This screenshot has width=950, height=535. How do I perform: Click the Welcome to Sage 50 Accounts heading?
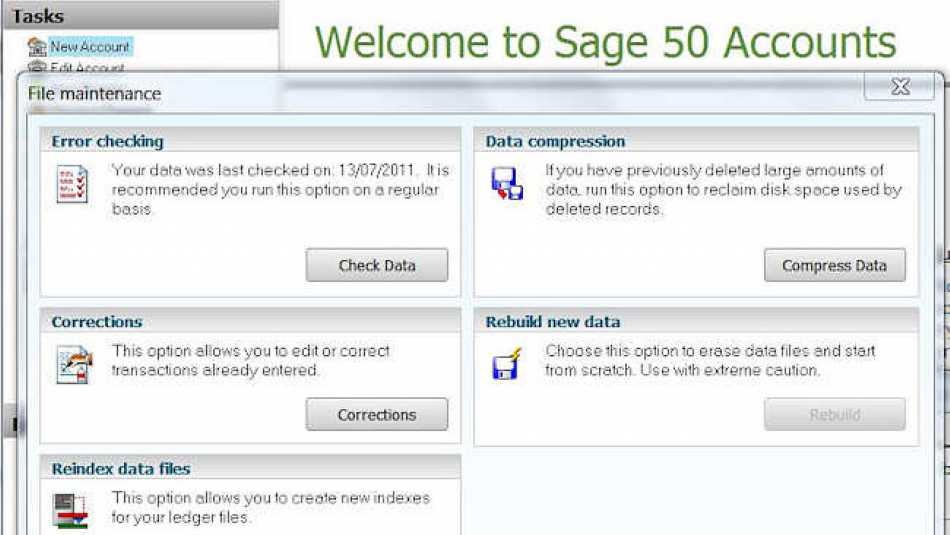(605, 42)
